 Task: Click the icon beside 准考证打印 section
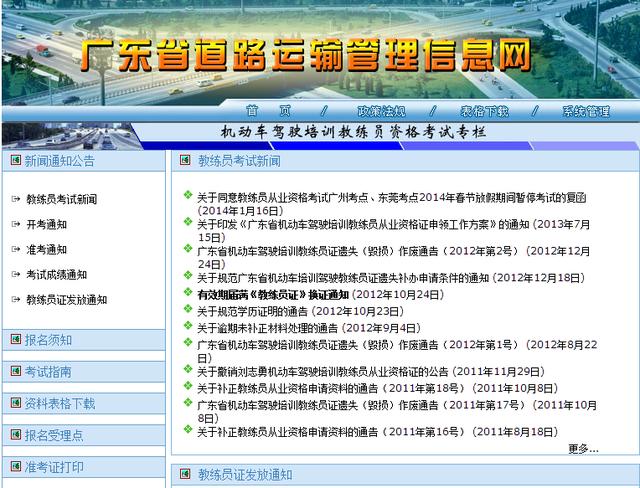tap(15, 467)
